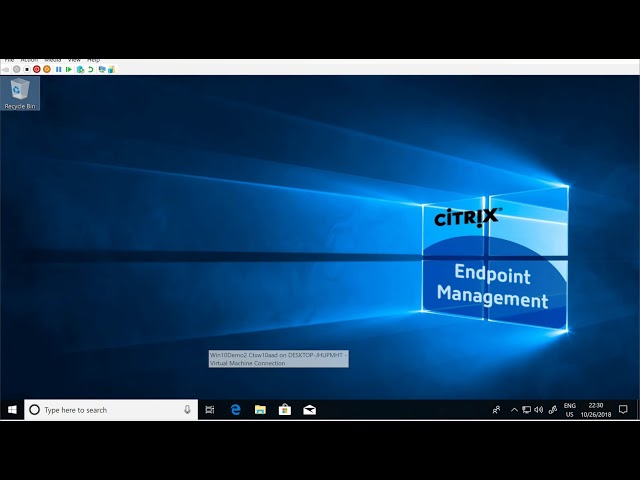Open the Help menu
This screenshot has width=640, height=480.
pos(93,60)
